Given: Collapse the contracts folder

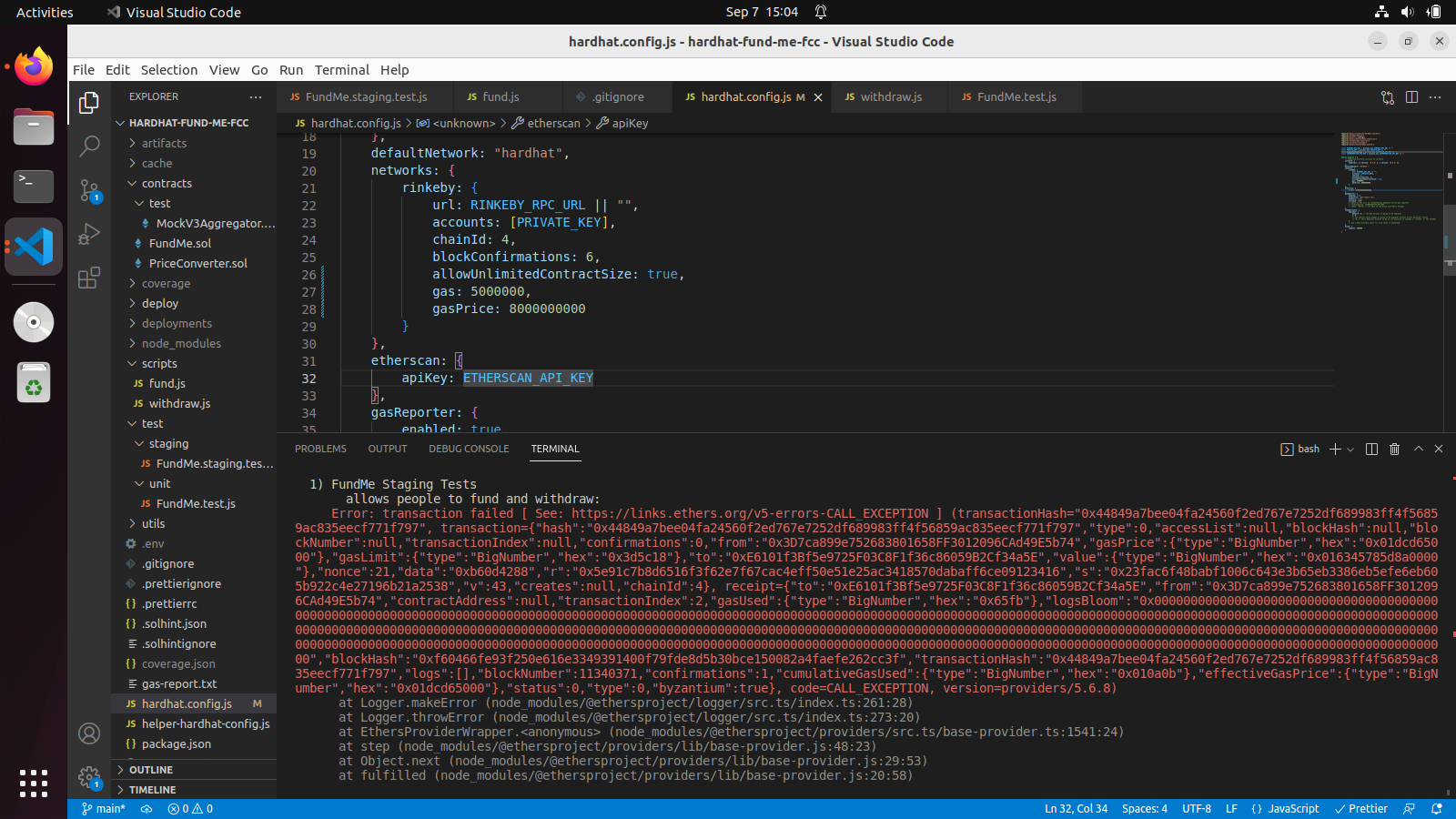Looking at the screenshot, I should click(x=194, y=183).
